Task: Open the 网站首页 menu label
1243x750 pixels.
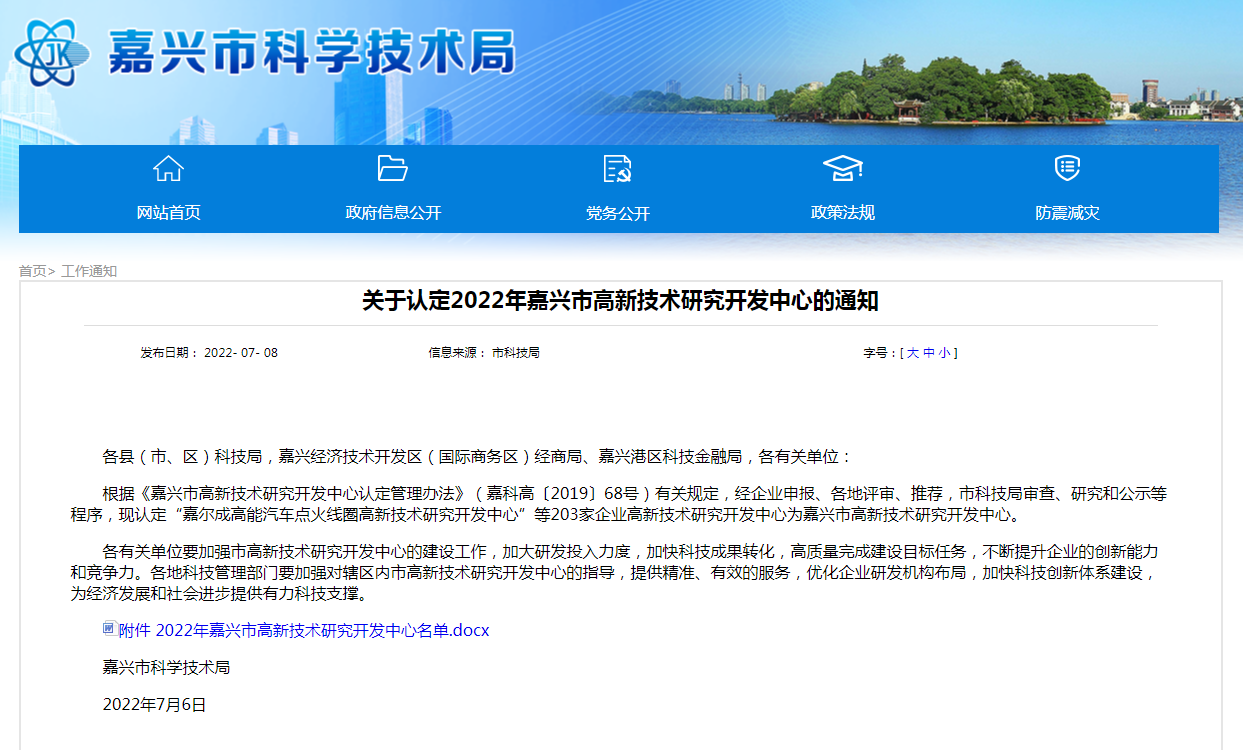Action: [x=168, y=213]
